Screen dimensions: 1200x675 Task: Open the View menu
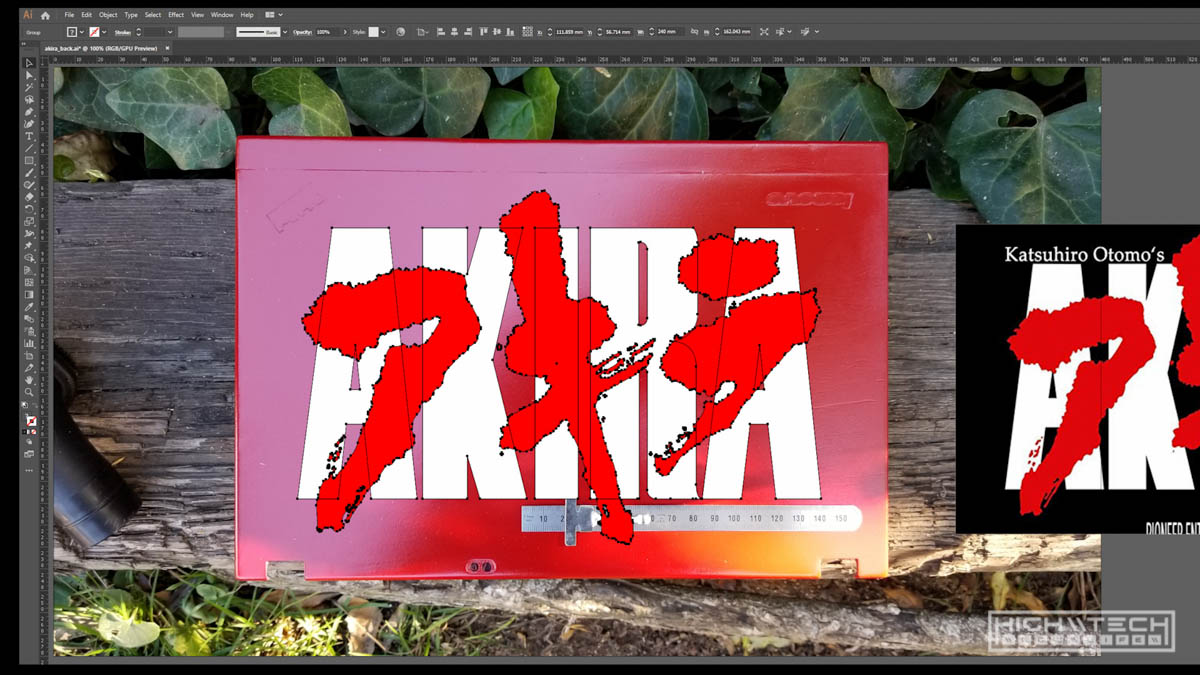[x=198, y=15]
